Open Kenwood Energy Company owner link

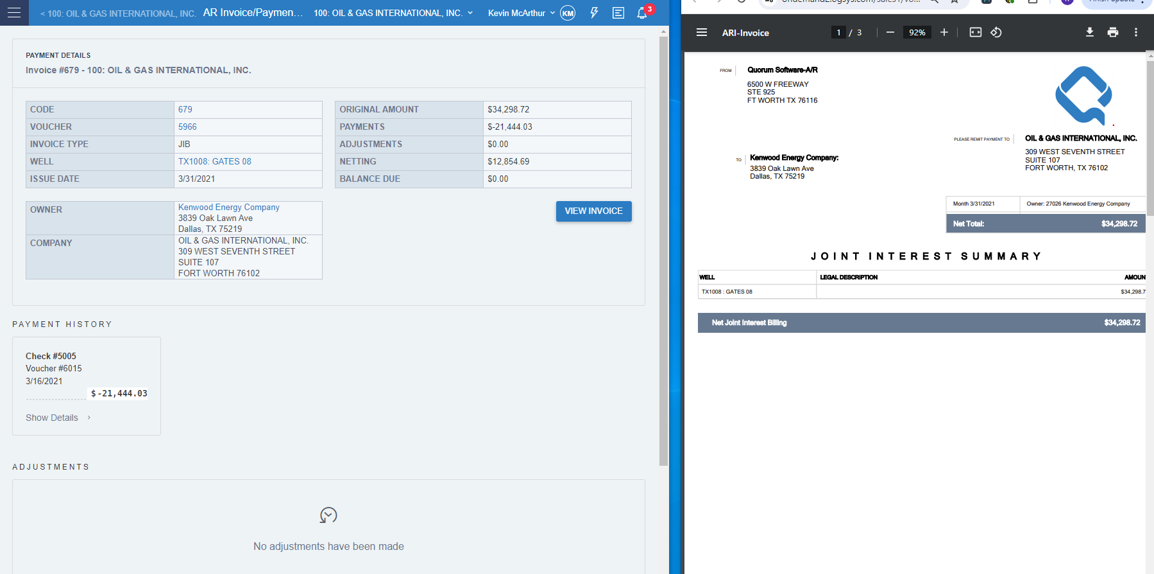[x=229, y=208]
